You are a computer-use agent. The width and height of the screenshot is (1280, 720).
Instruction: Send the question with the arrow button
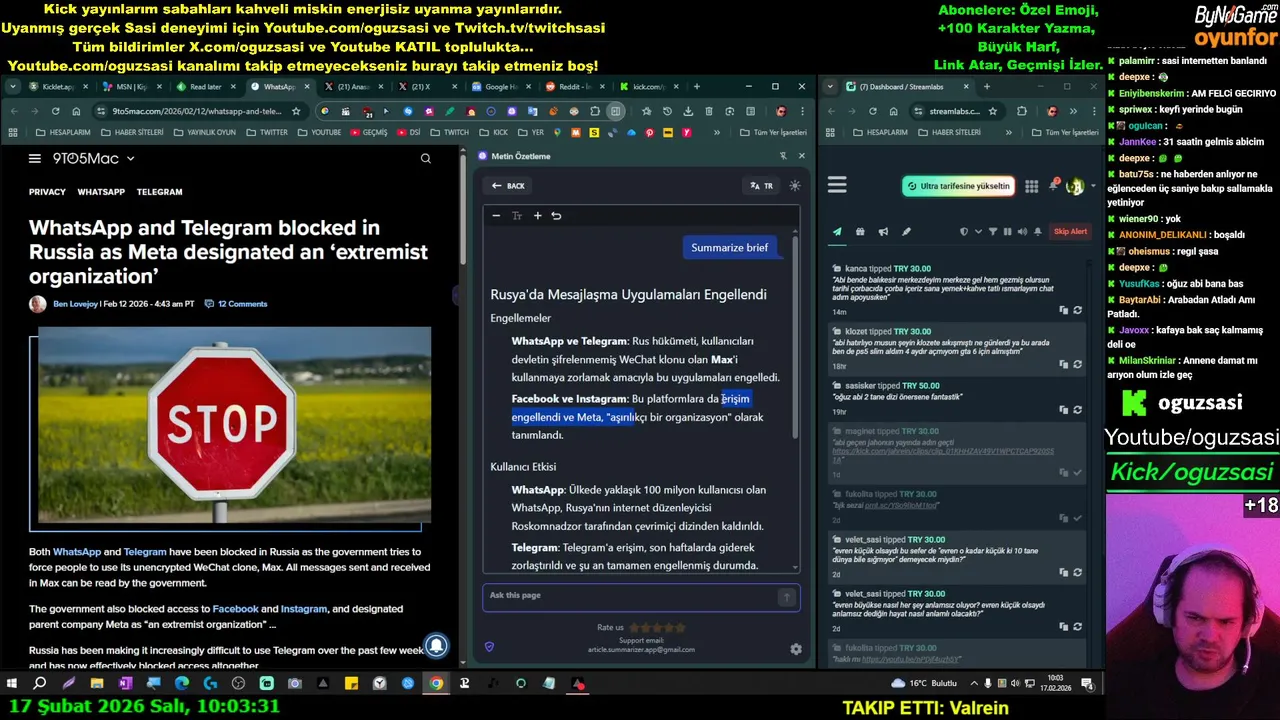click(786, 597)
